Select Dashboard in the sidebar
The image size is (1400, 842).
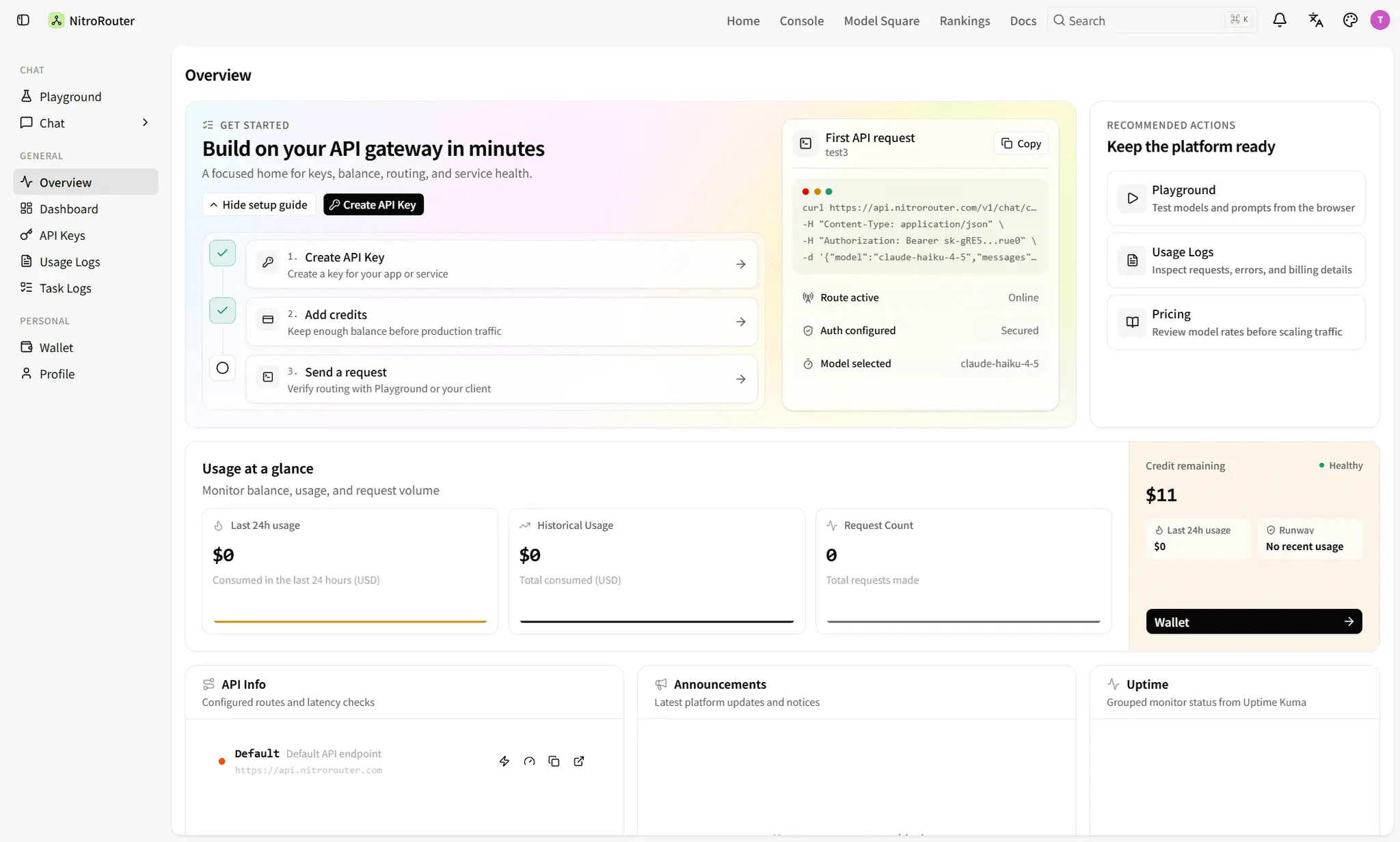pos(85,208)
